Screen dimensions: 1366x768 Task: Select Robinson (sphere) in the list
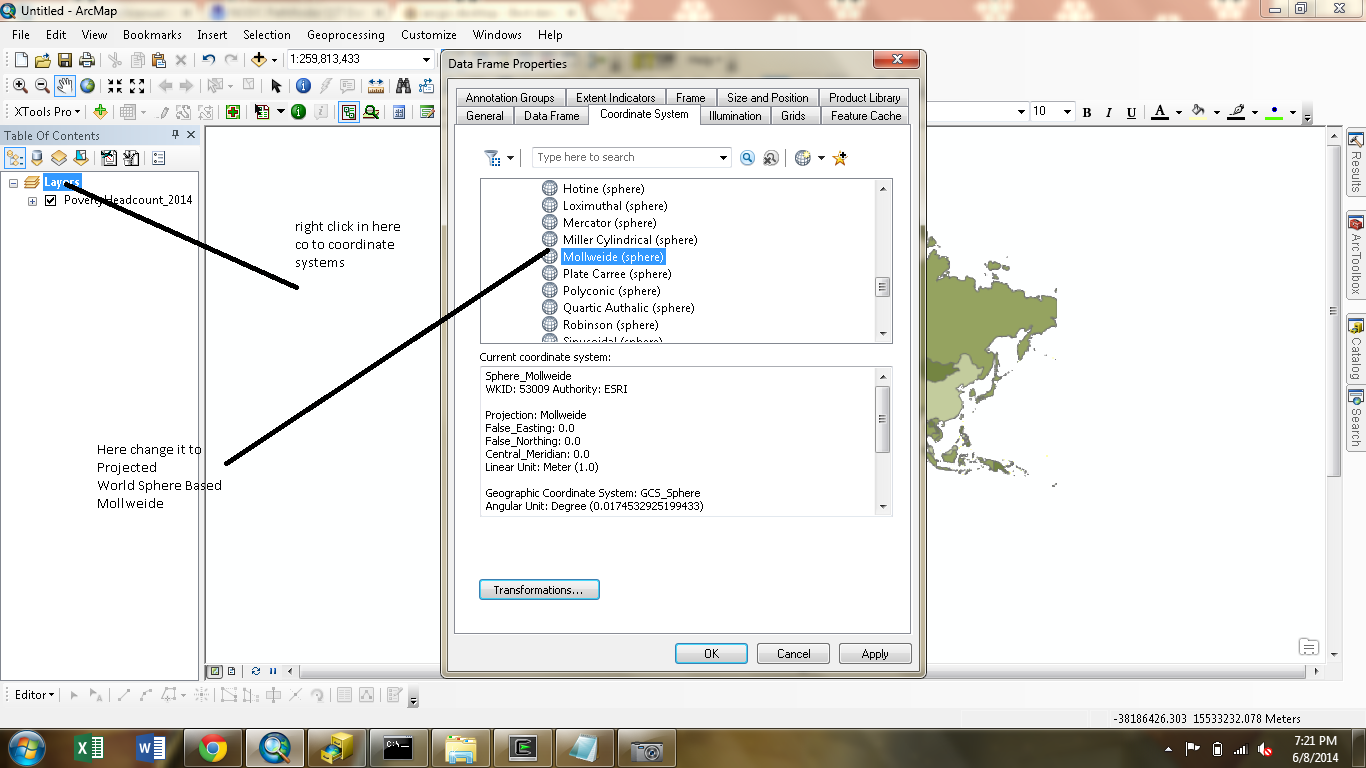(x=610, y=325)
